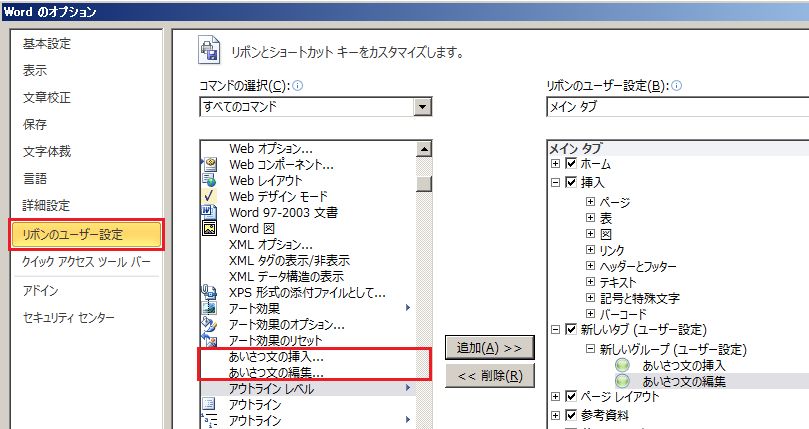Open the メイン タブ combo box
809x429 pixels.
677,107
